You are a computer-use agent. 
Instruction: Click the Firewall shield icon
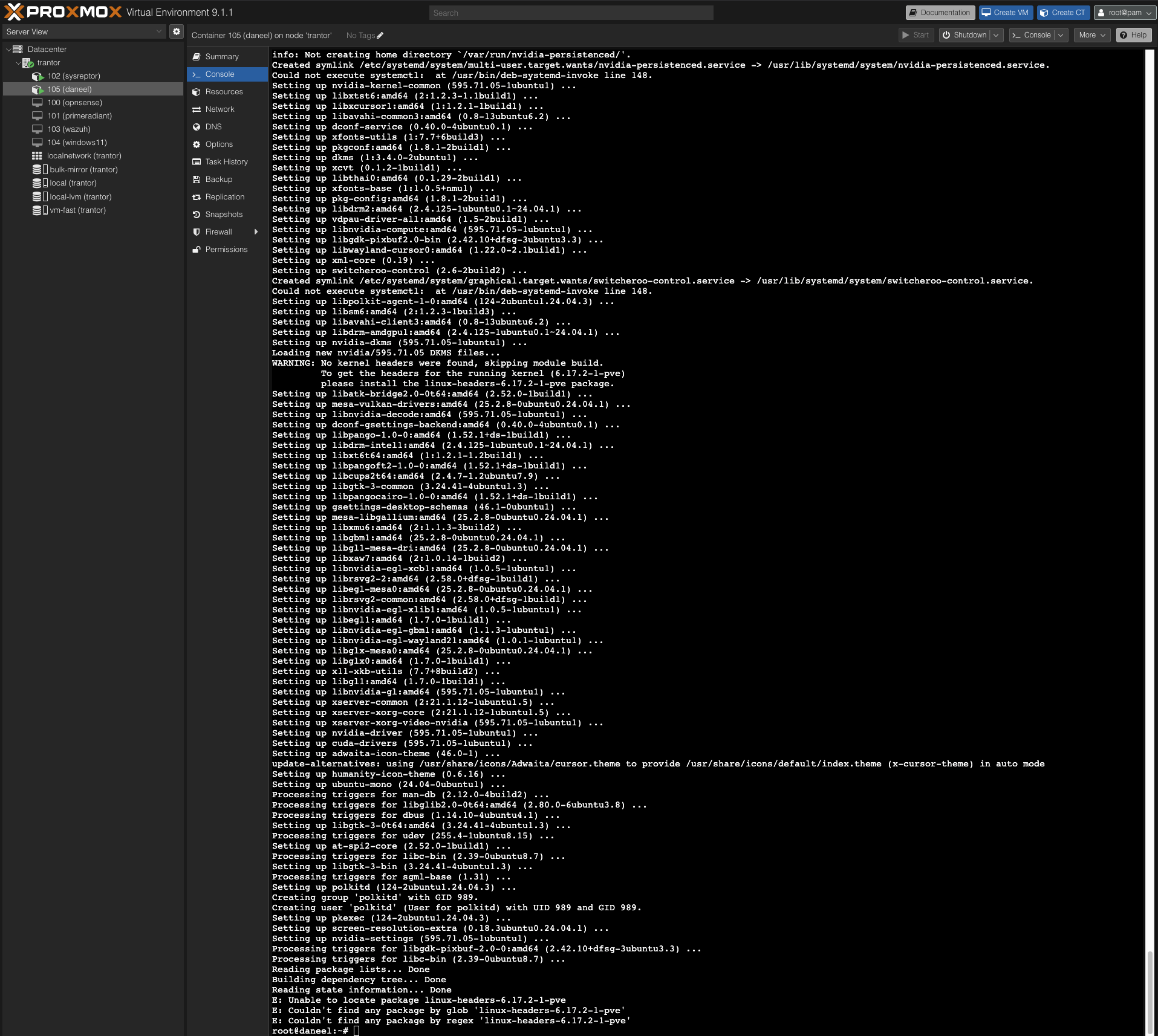point(197,232)
